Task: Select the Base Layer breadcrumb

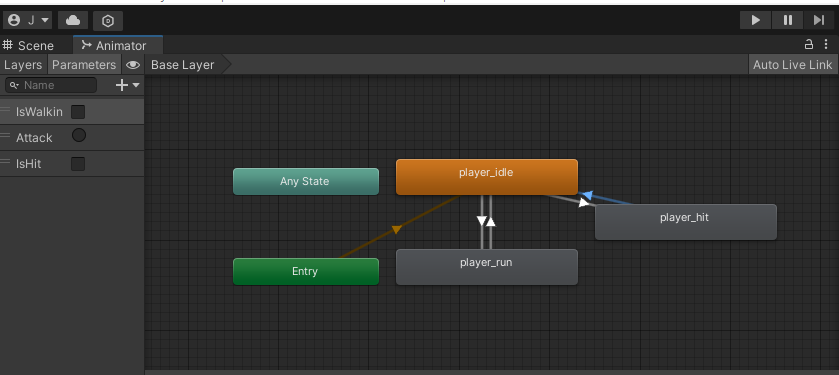Action: pyautogui.click(x=182, y=65)
